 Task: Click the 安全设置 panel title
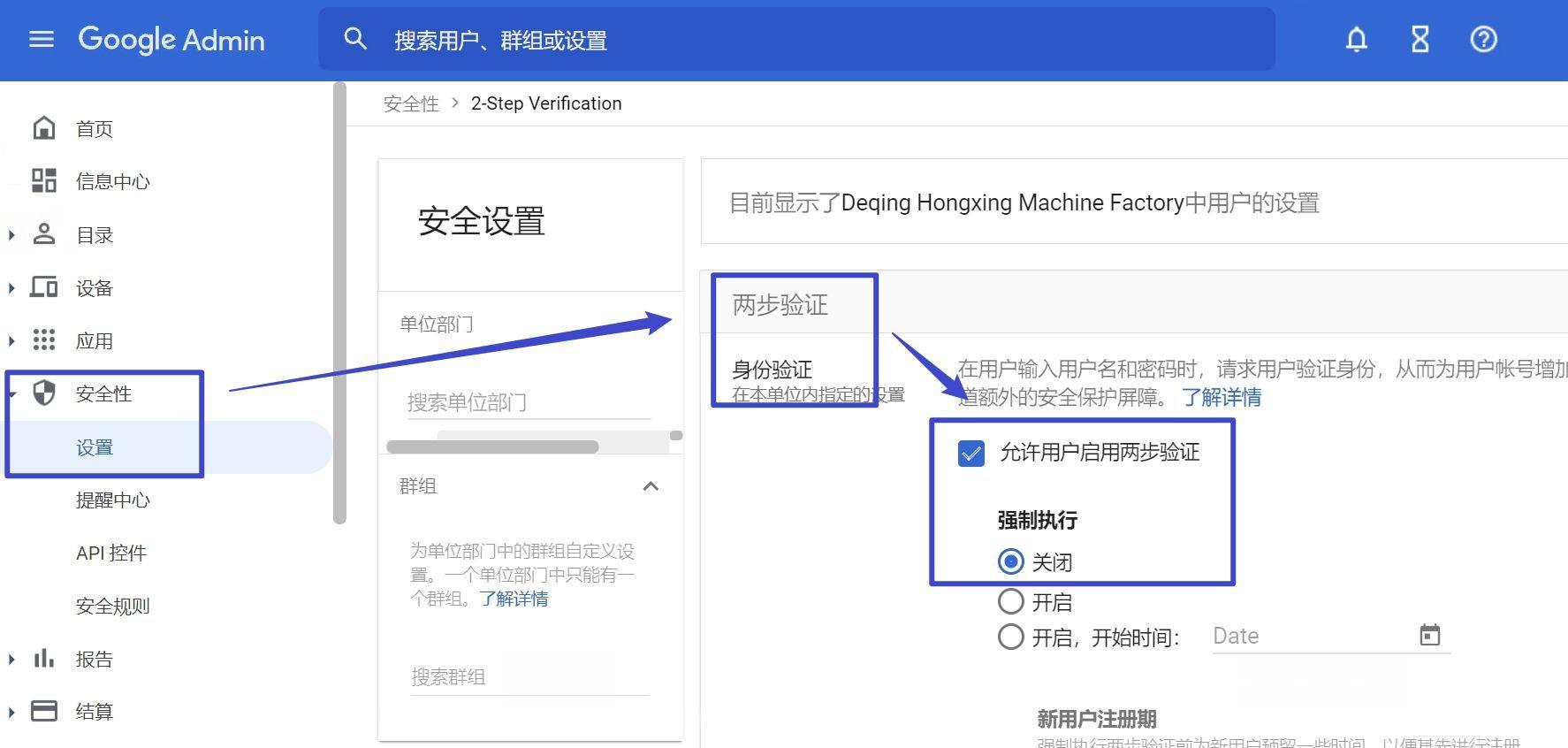pyautogui.click(x=482, y=221)
